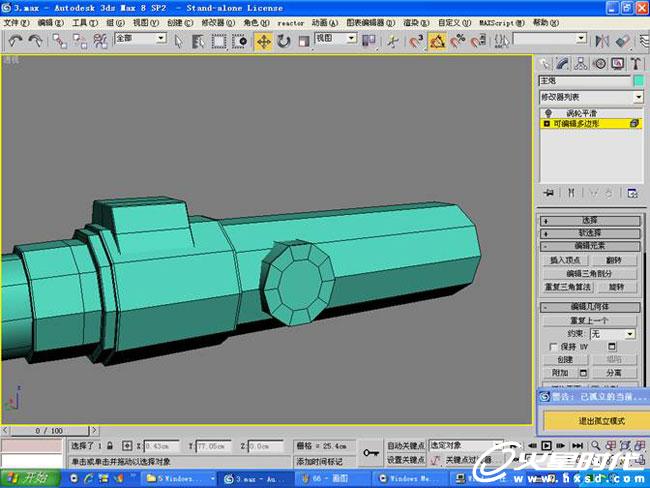Open Named Selection Sets editor icon
The width and height of the screenshot is (650, 488).
502,41
